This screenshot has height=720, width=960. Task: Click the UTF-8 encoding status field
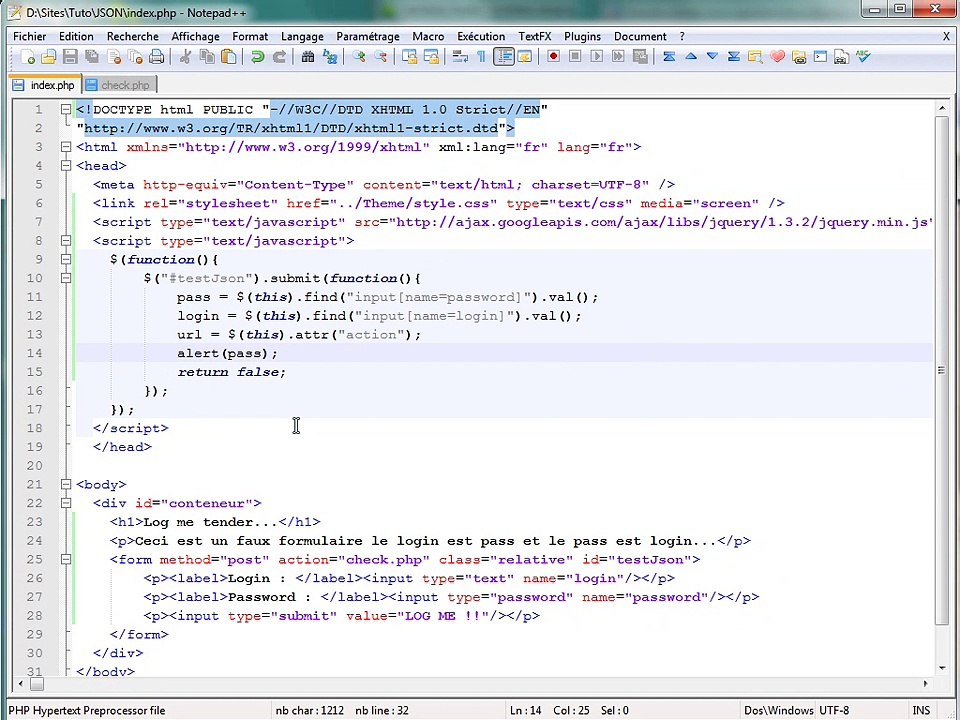pyautogui.click(x=834, y=710)
